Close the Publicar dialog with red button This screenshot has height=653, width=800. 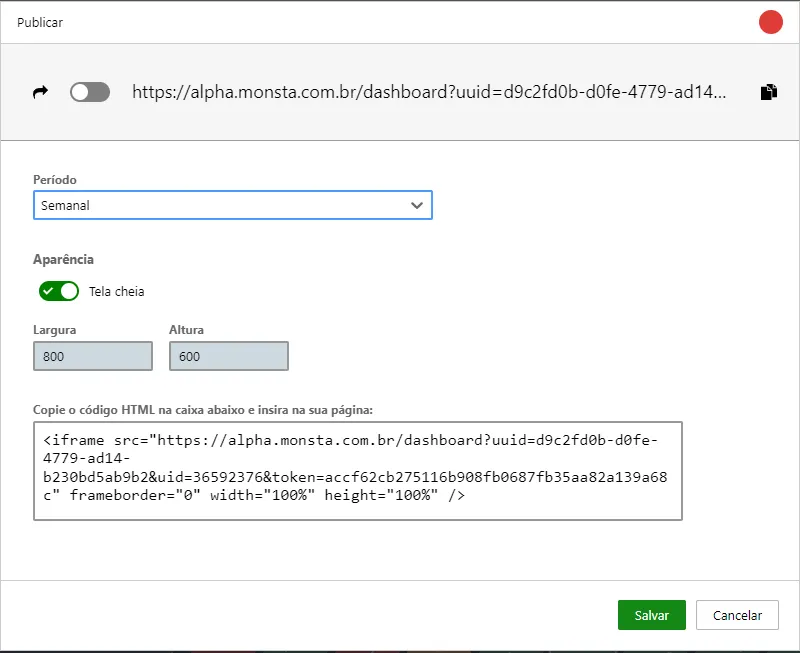tap(770, 22)
